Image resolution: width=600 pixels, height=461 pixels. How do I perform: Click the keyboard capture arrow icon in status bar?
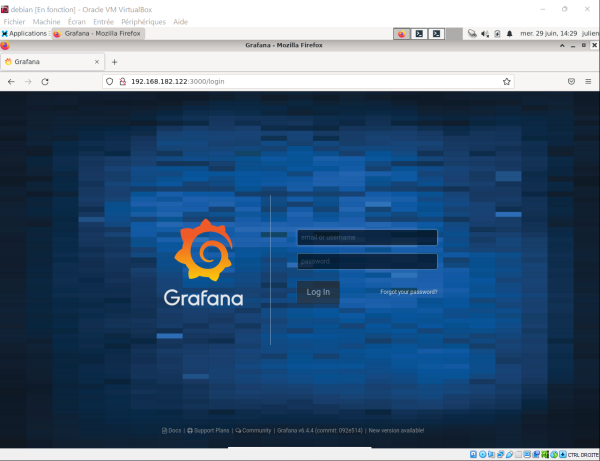562,454
